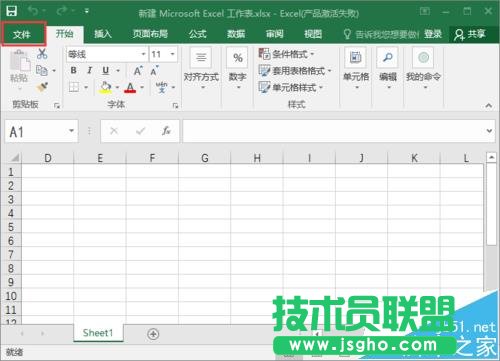The height and width of the screenshot is (361, 500).
Task: Open the 文件 (File) tab
Action: point(23,34)
